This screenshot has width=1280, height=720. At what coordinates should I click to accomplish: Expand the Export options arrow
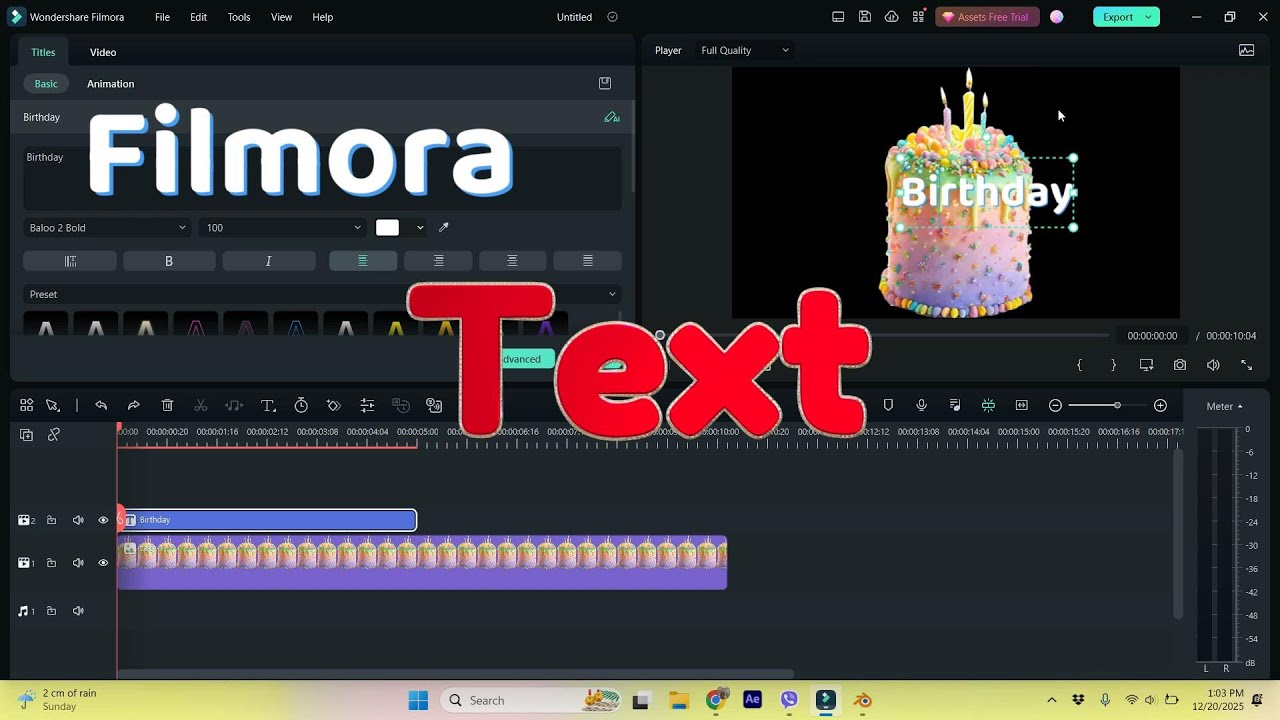coord(1148,17)
